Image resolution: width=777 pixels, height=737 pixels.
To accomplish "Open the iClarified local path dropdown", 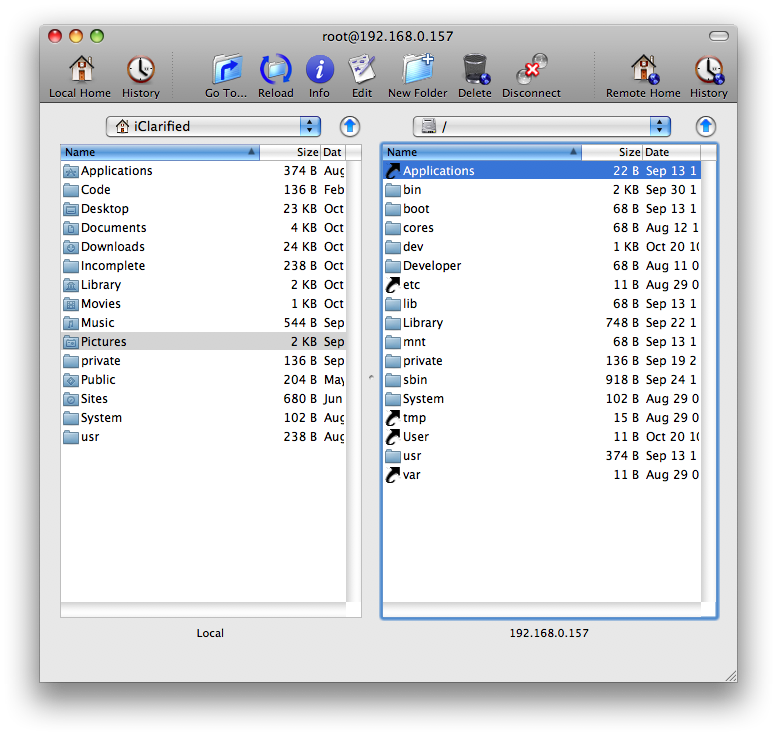I will 213,126.
